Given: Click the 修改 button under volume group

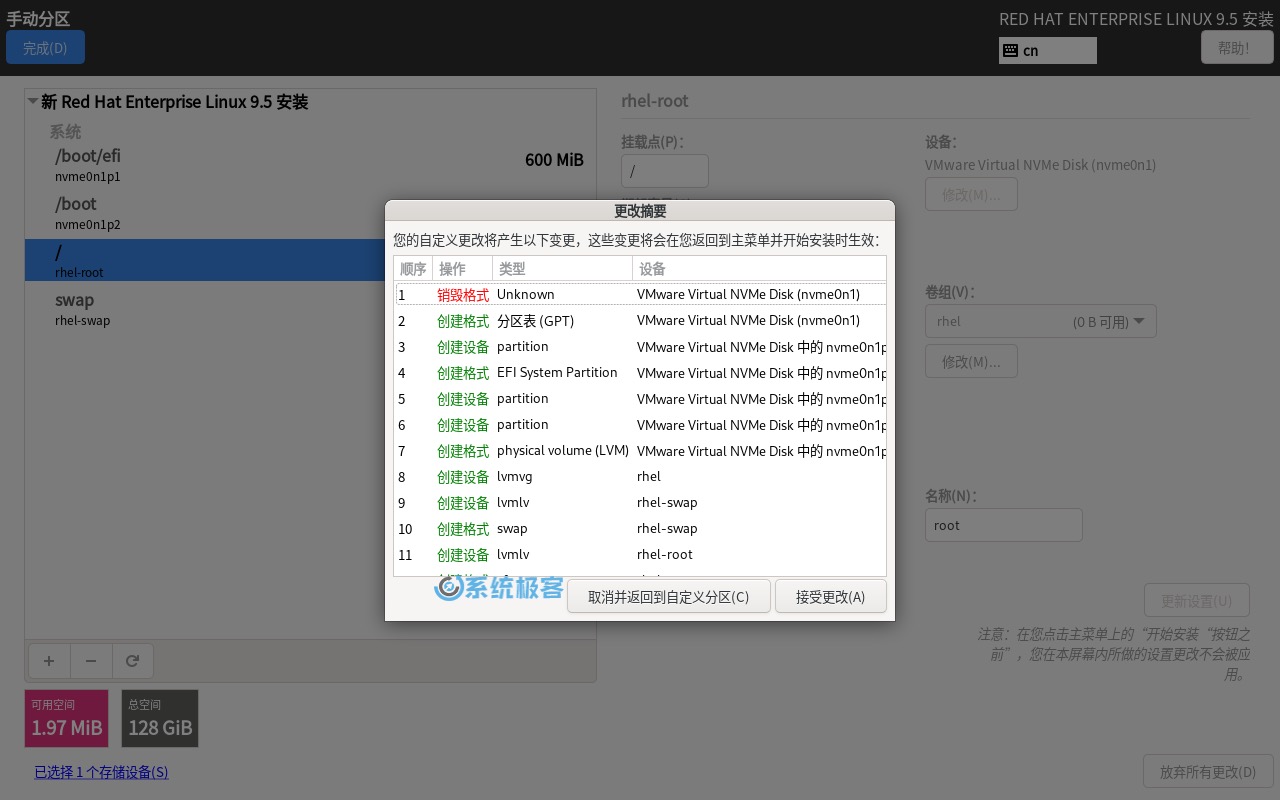Looking at the screenshot, I should 971,361.
